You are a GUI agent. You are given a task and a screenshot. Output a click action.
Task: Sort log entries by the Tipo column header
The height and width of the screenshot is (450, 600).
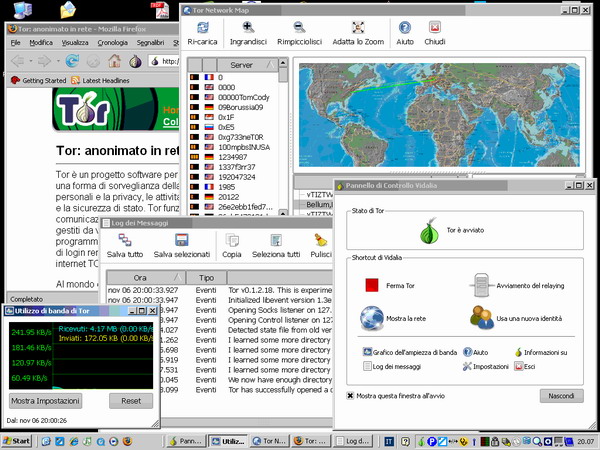tap(207, 277)
